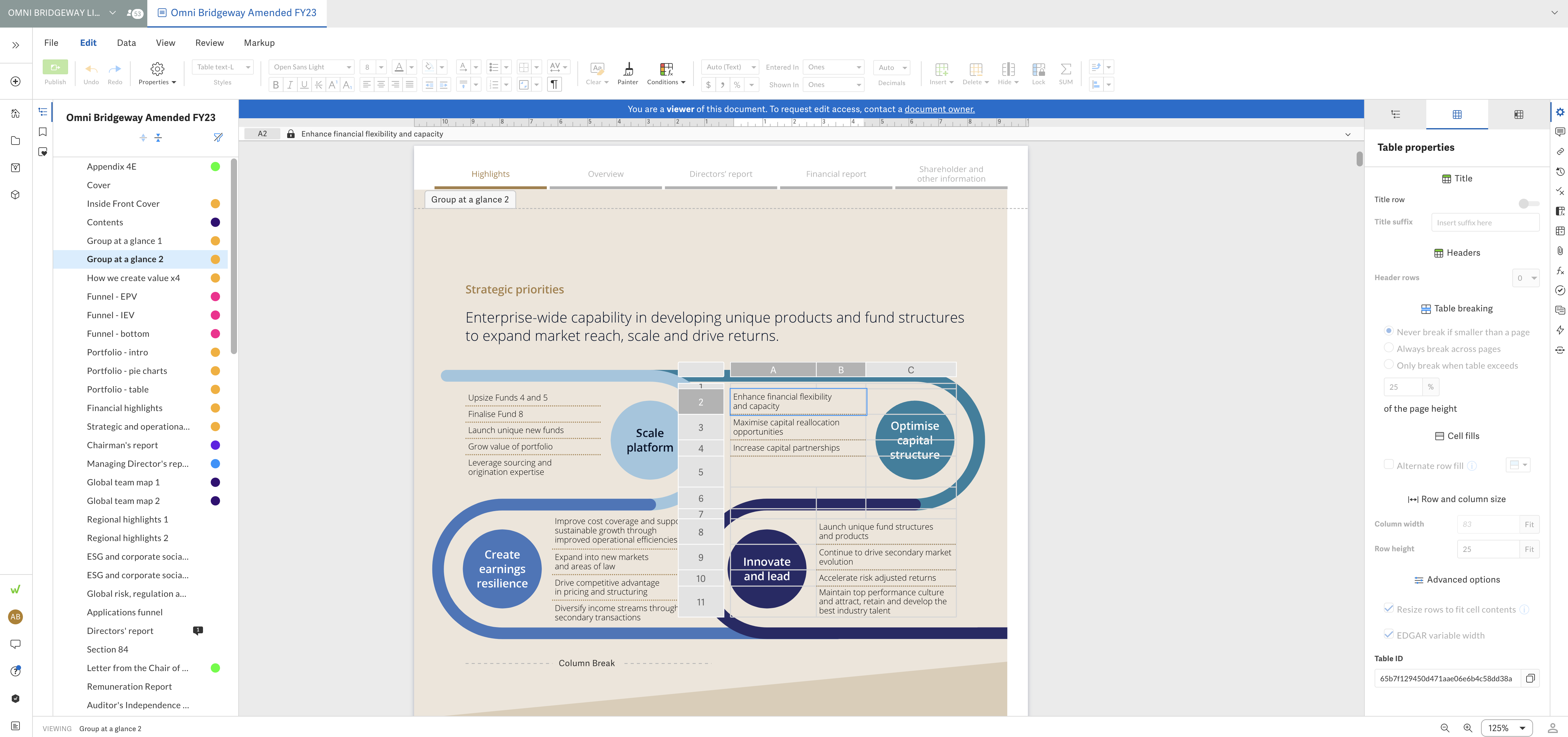Open the Header rows dropdown

(1525, 278)
